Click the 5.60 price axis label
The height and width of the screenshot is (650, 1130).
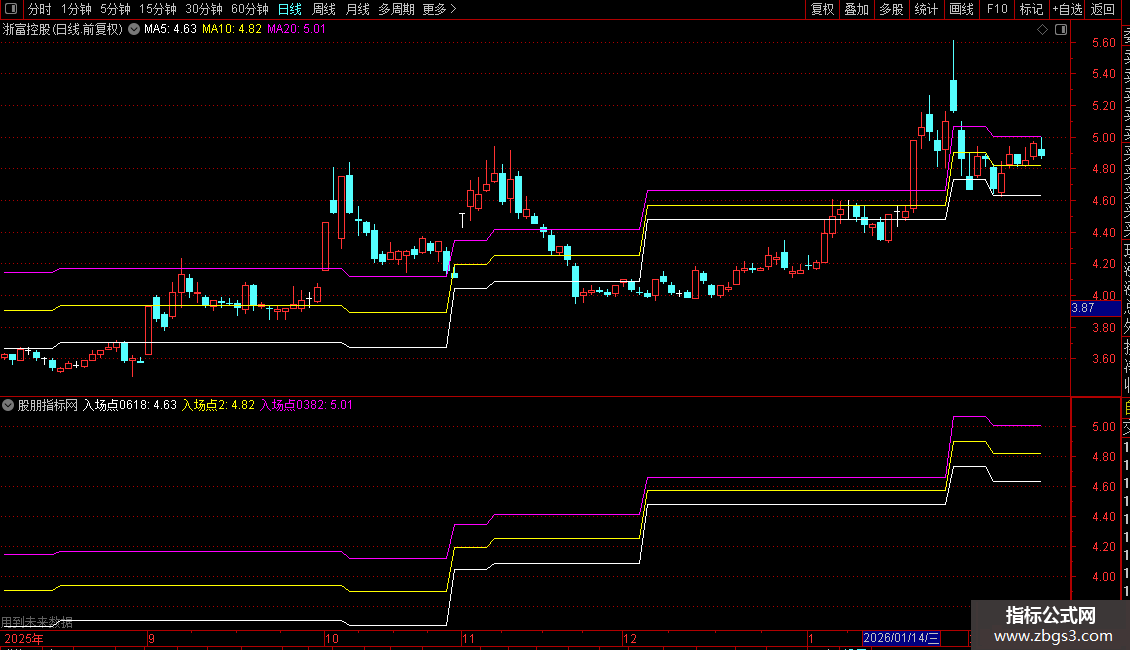coord(1103,43)
